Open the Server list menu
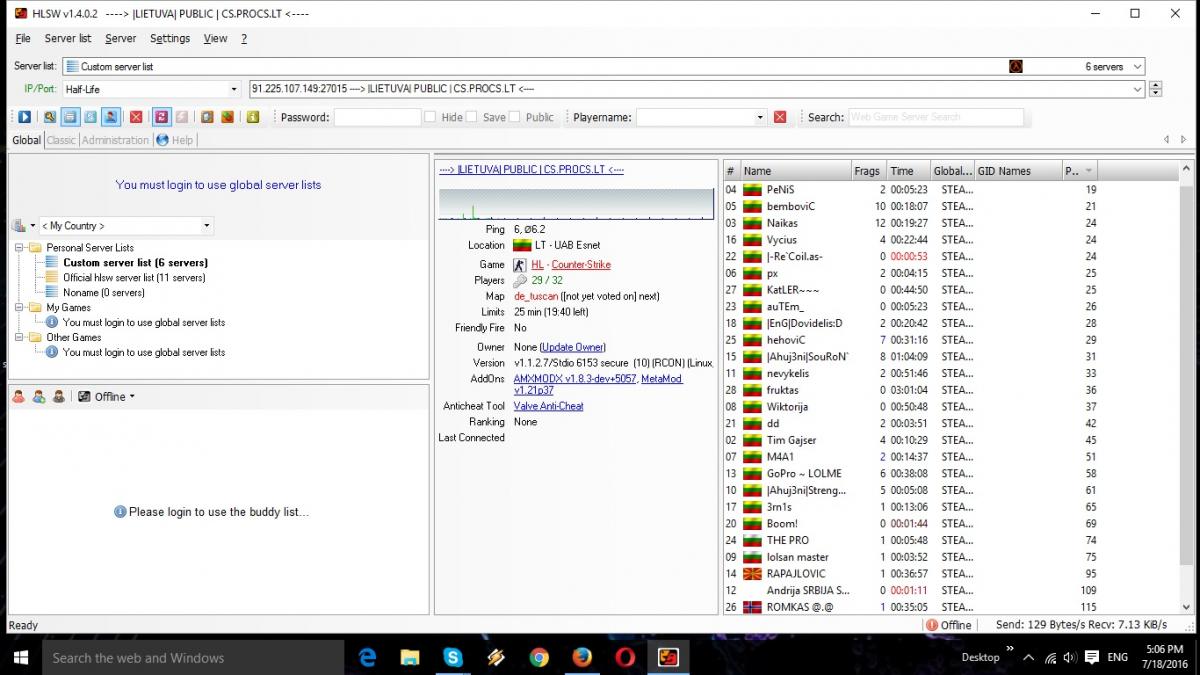Screen dimensions: 1200x675 pos(68,38)
